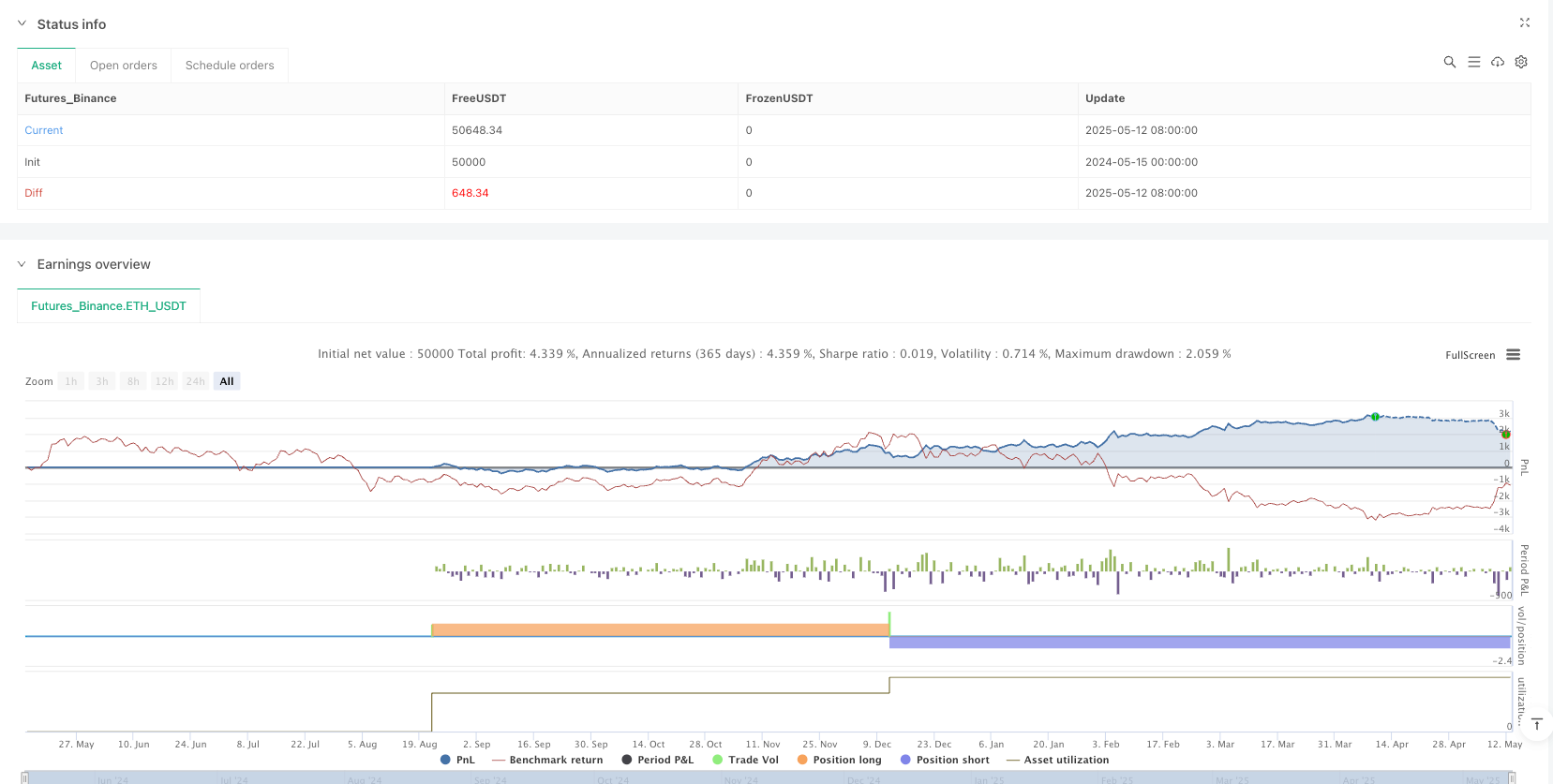The width and height of the screenshot is (1553, 784).
Task: Click the 50000 init balance value
Action: [x=469, y=162]
